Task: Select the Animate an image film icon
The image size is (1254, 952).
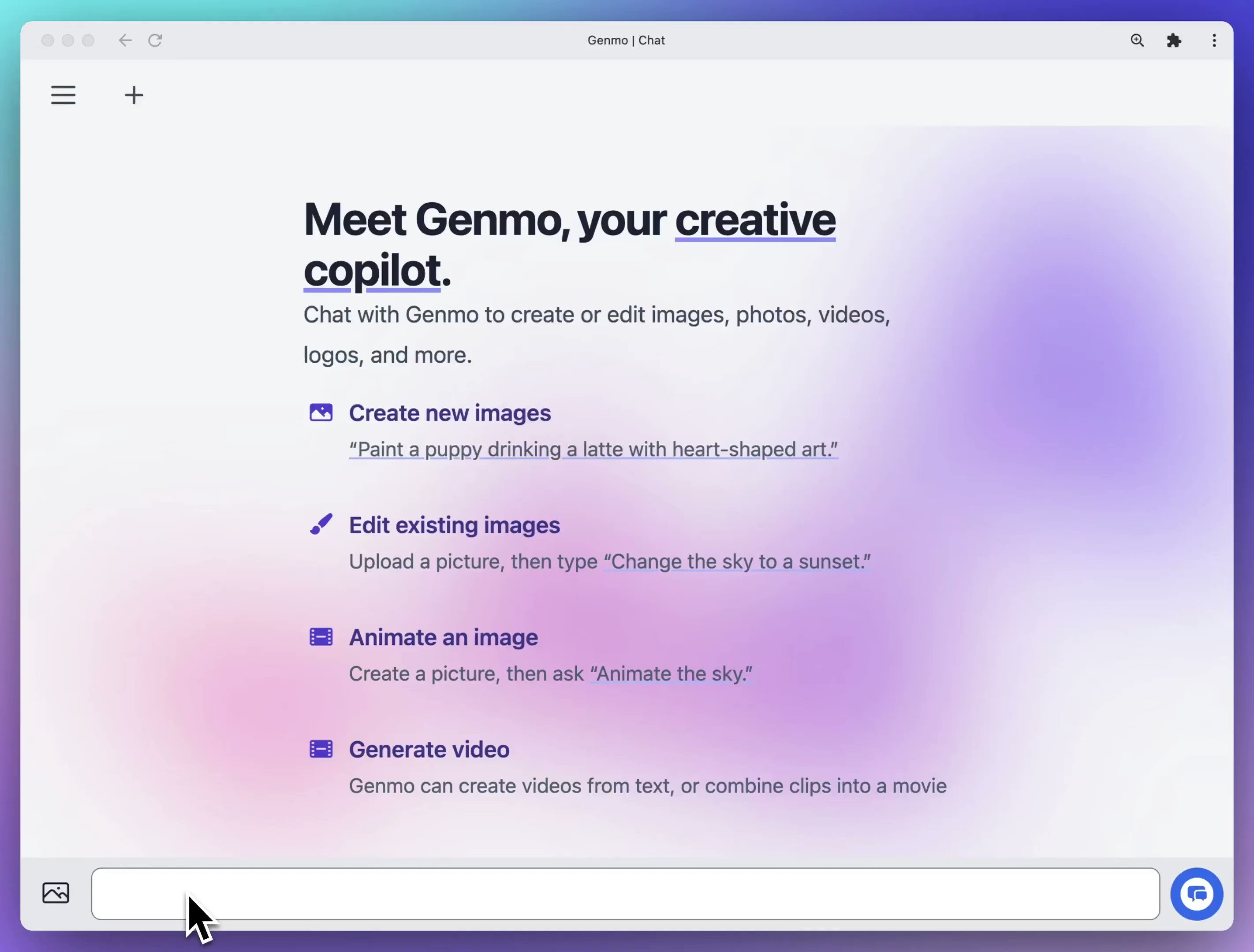Action: [x=321, y=636]
